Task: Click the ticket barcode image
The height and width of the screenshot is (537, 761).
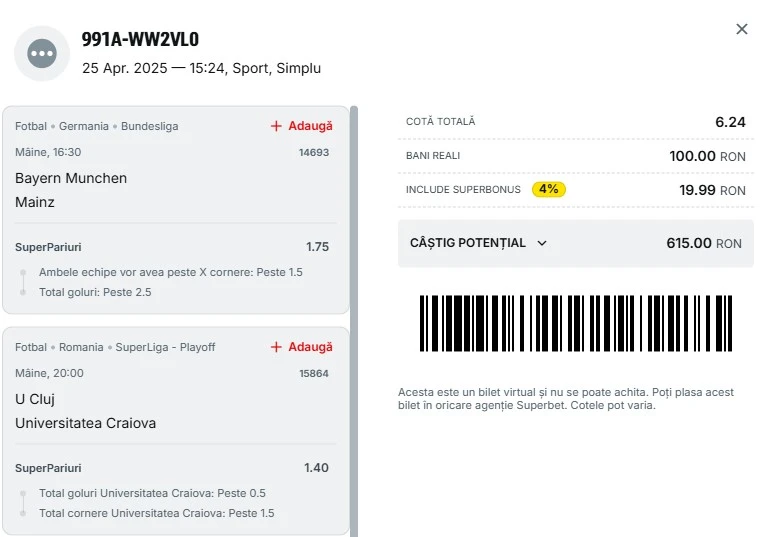Action: 576,323
